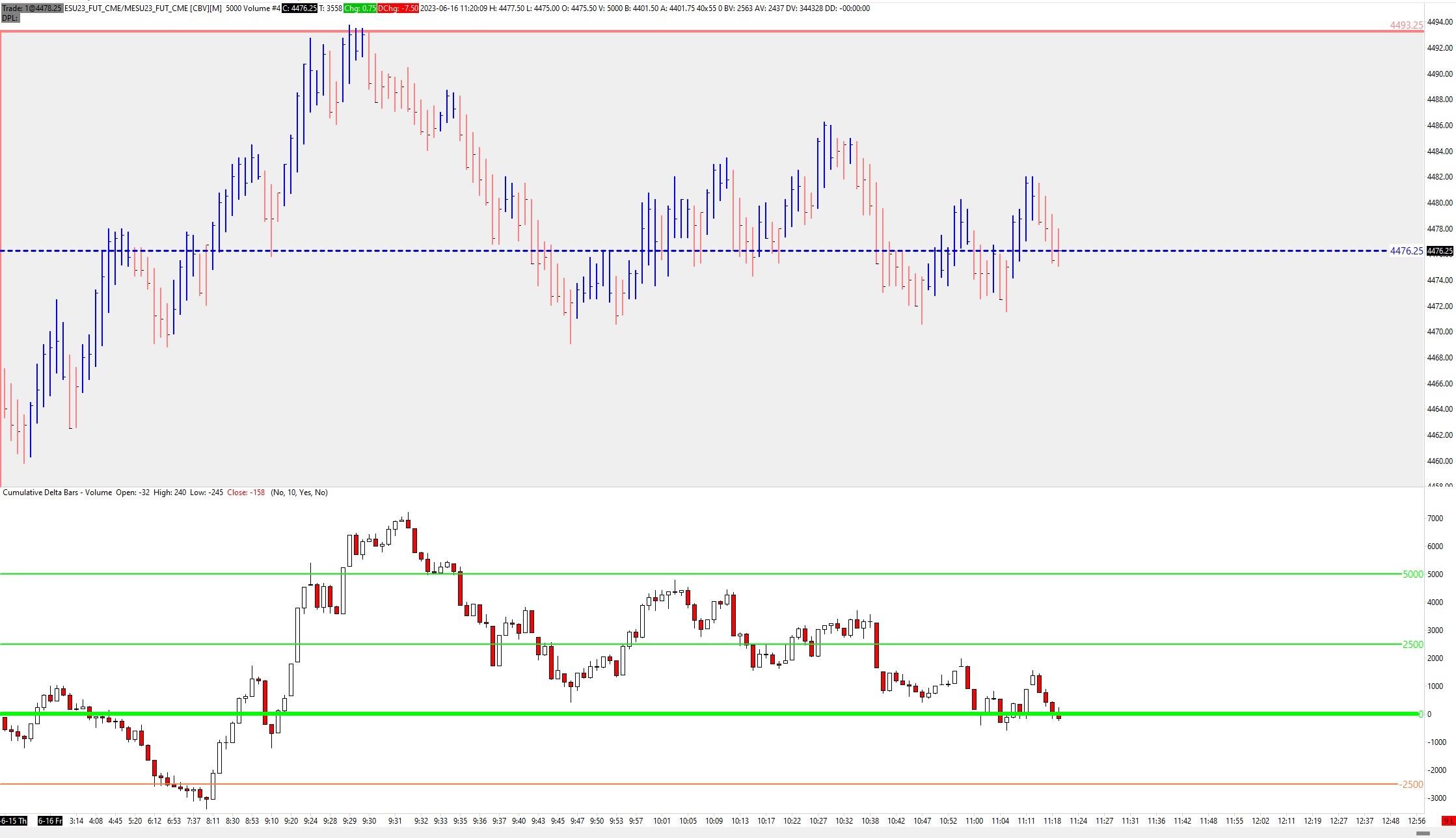Click the green Chg: 0.75 header field
Image resolution: width=1456 pixels, height=838 pixels.
coord(360,8)
